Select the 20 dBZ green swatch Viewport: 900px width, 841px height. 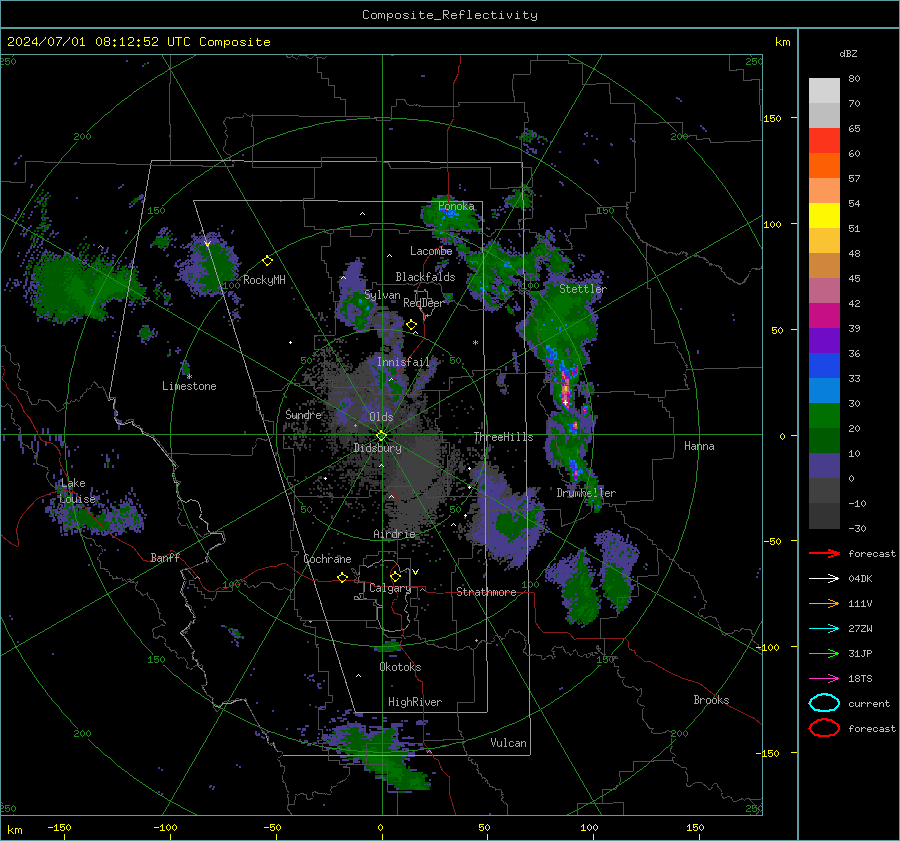point(824,440)
